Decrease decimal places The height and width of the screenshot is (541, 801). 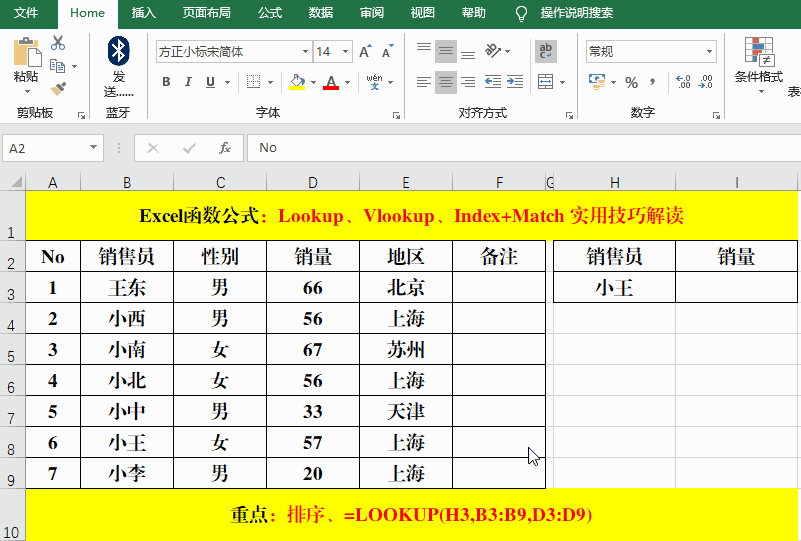[x=705, y=82]
